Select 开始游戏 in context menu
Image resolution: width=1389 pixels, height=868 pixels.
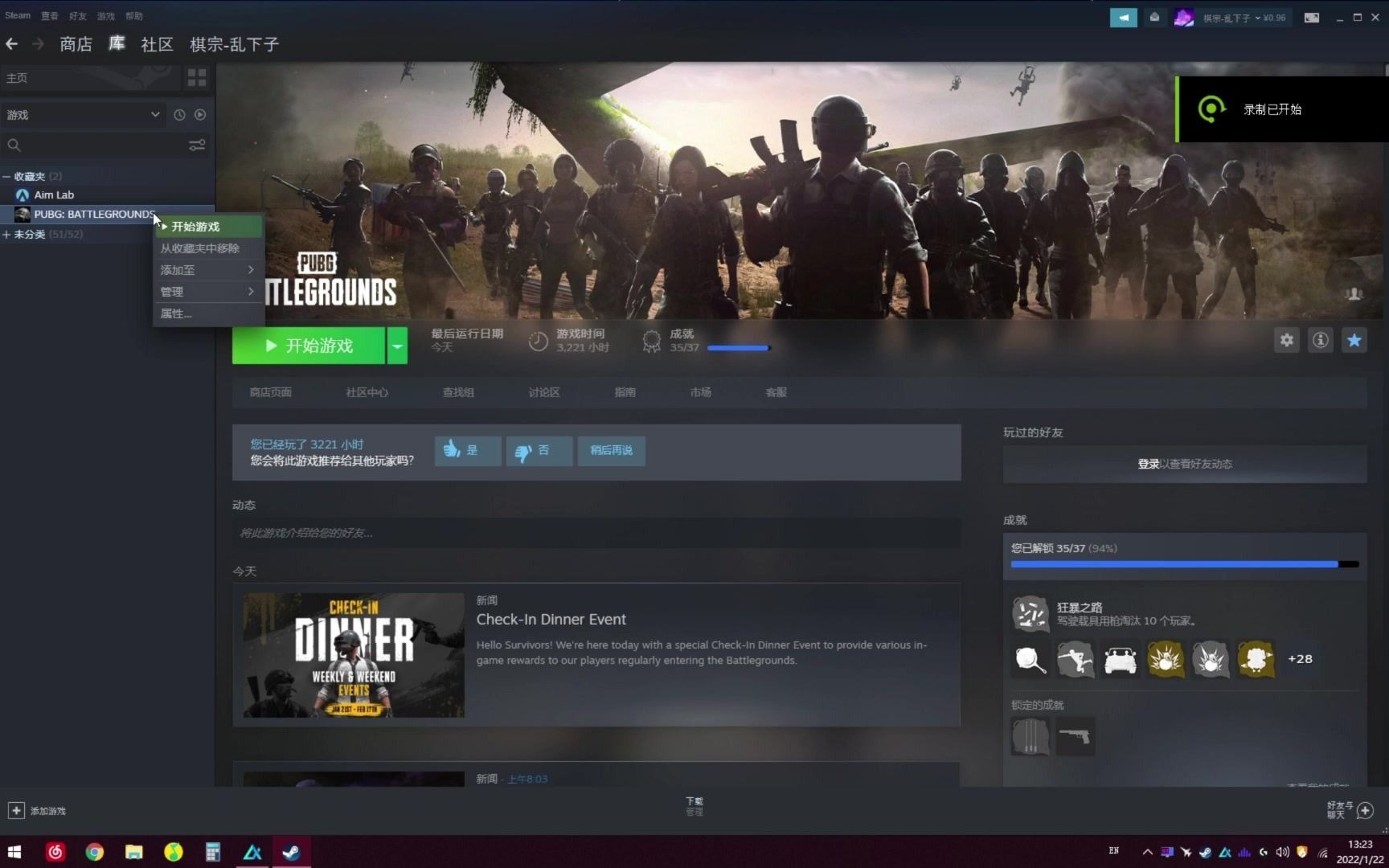pos(207,227)
